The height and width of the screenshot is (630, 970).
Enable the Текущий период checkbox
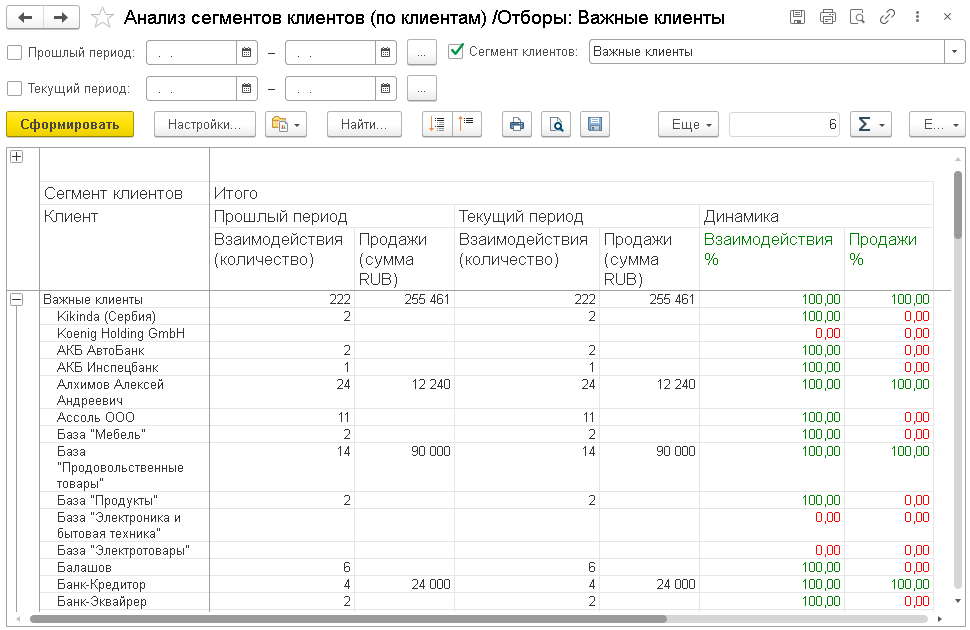(14, 88)
